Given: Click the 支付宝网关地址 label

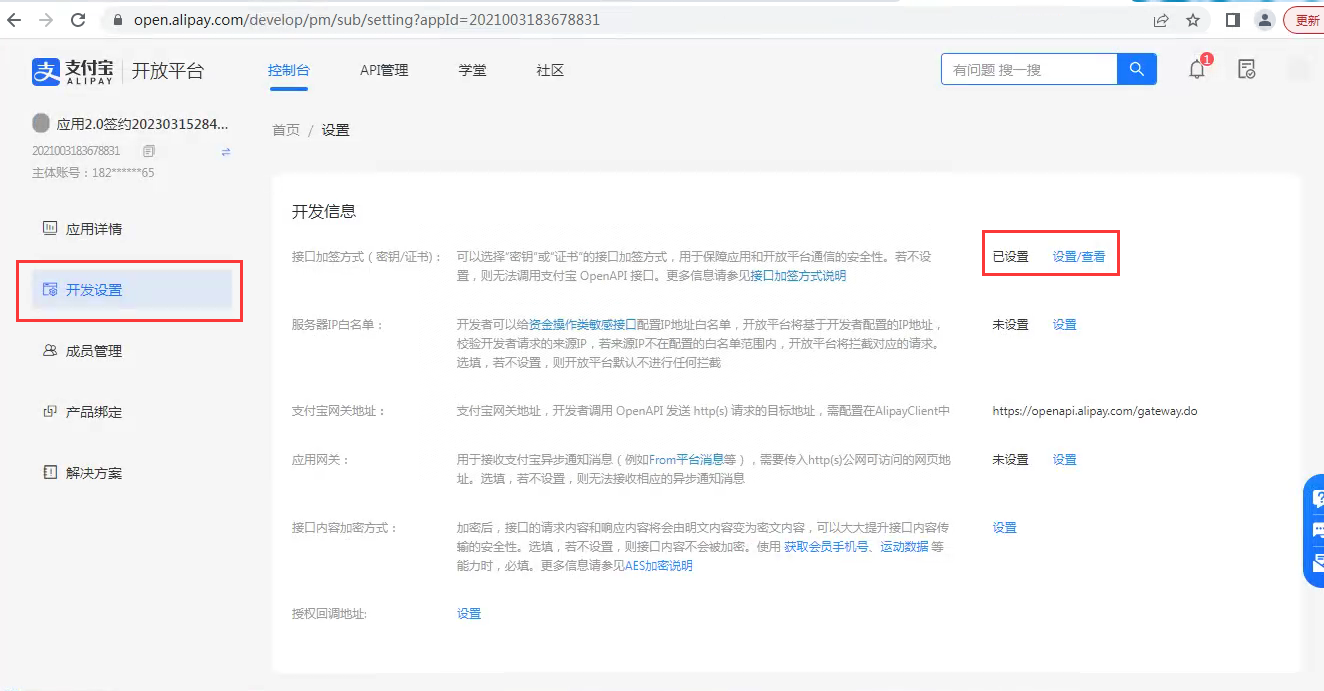Looking at the screenshot, I should (338, 411).
